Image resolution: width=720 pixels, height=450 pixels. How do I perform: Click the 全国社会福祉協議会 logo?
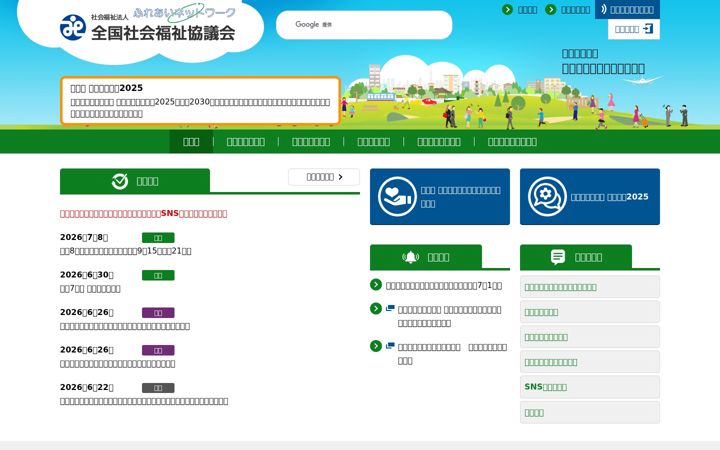(148, 27)
